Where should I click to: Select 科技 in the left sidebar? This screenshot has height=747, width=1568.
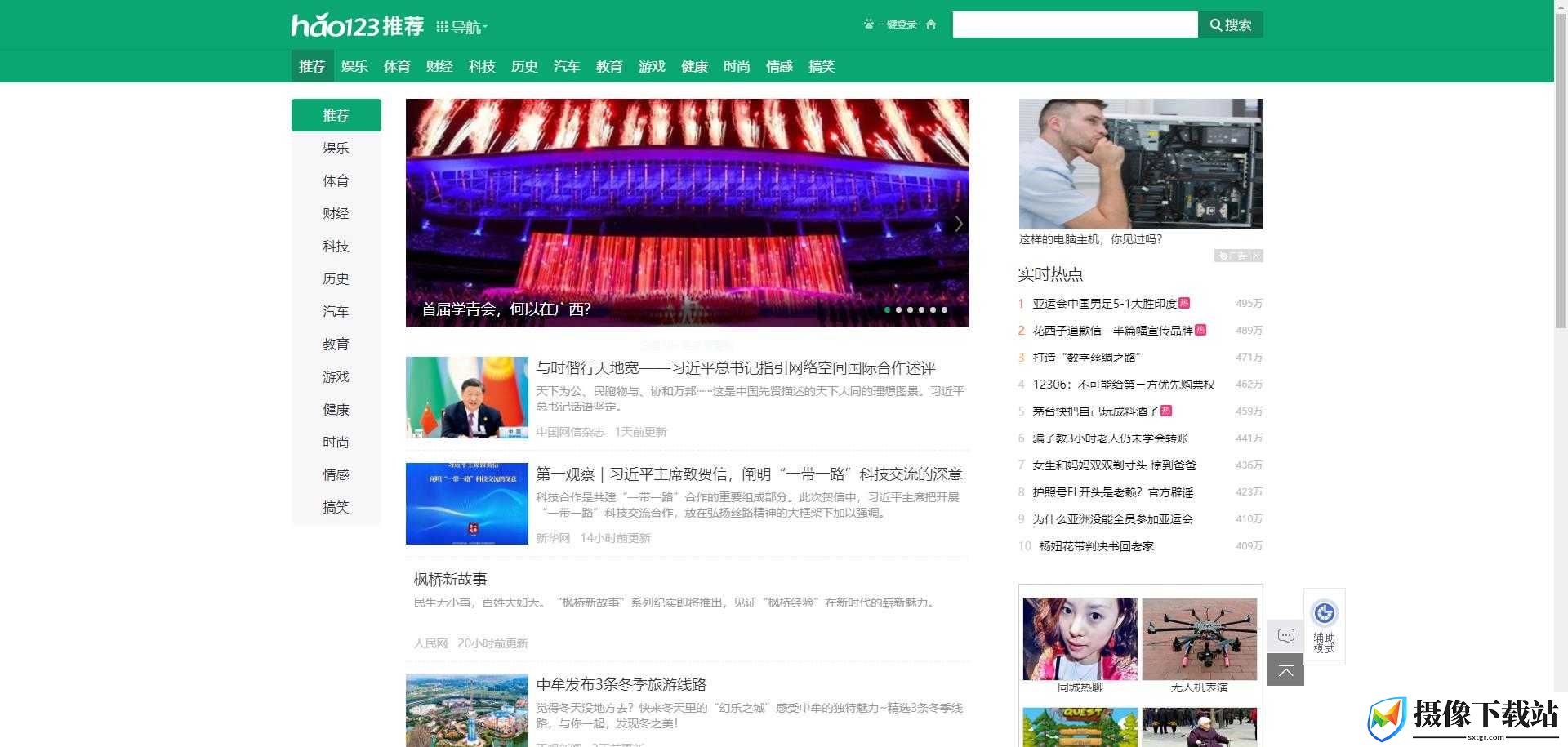(x=336, y=246)
